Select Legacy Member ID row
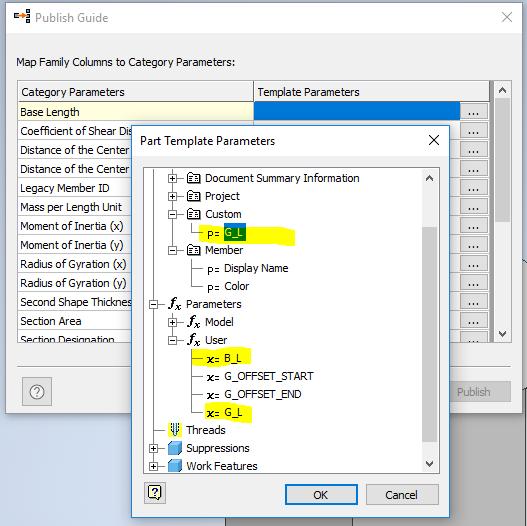527x526 pixels. [75, 188]
